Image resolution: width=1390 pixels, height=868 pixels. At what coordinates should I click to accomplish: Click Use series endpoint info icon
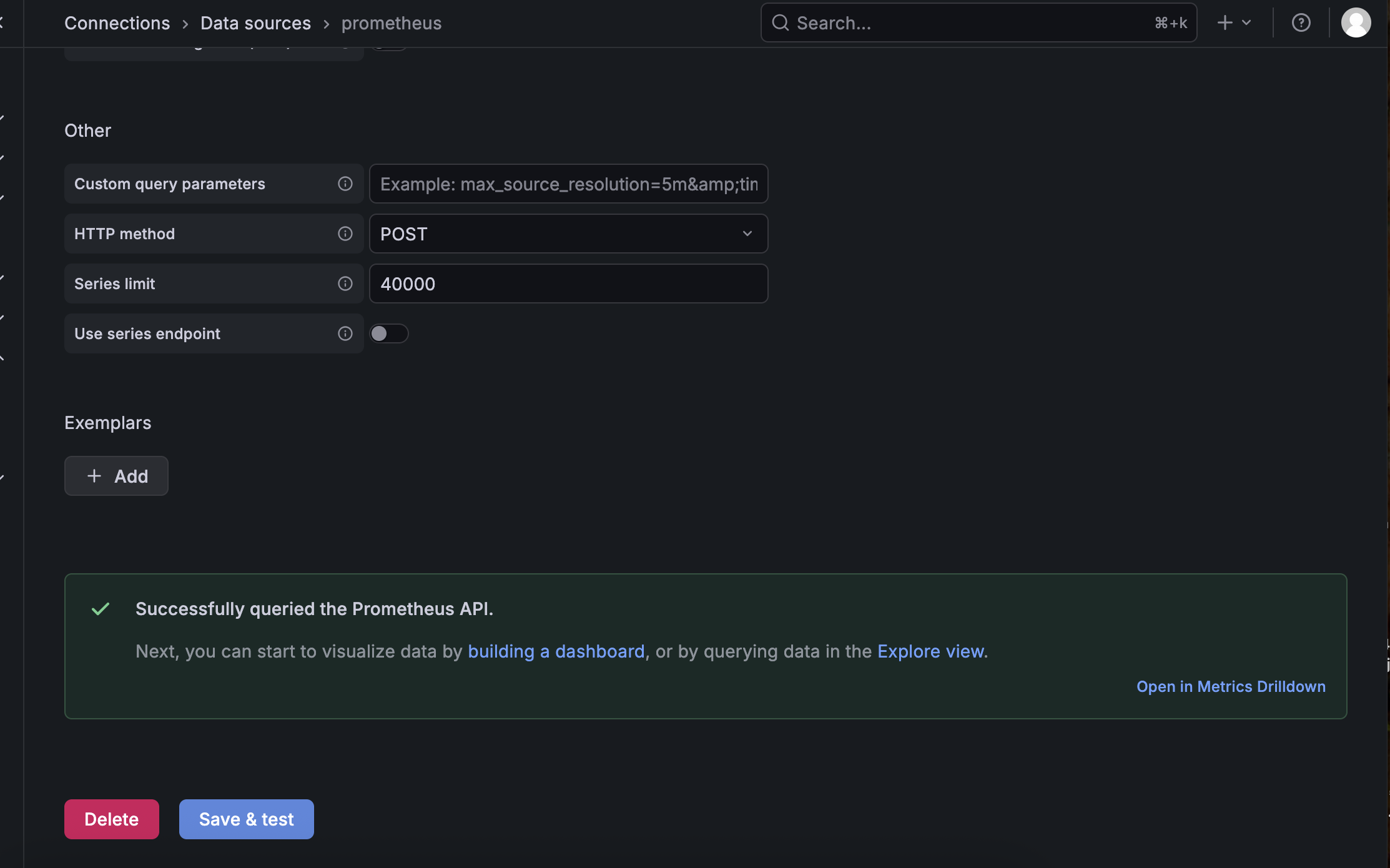coord(345,333)
